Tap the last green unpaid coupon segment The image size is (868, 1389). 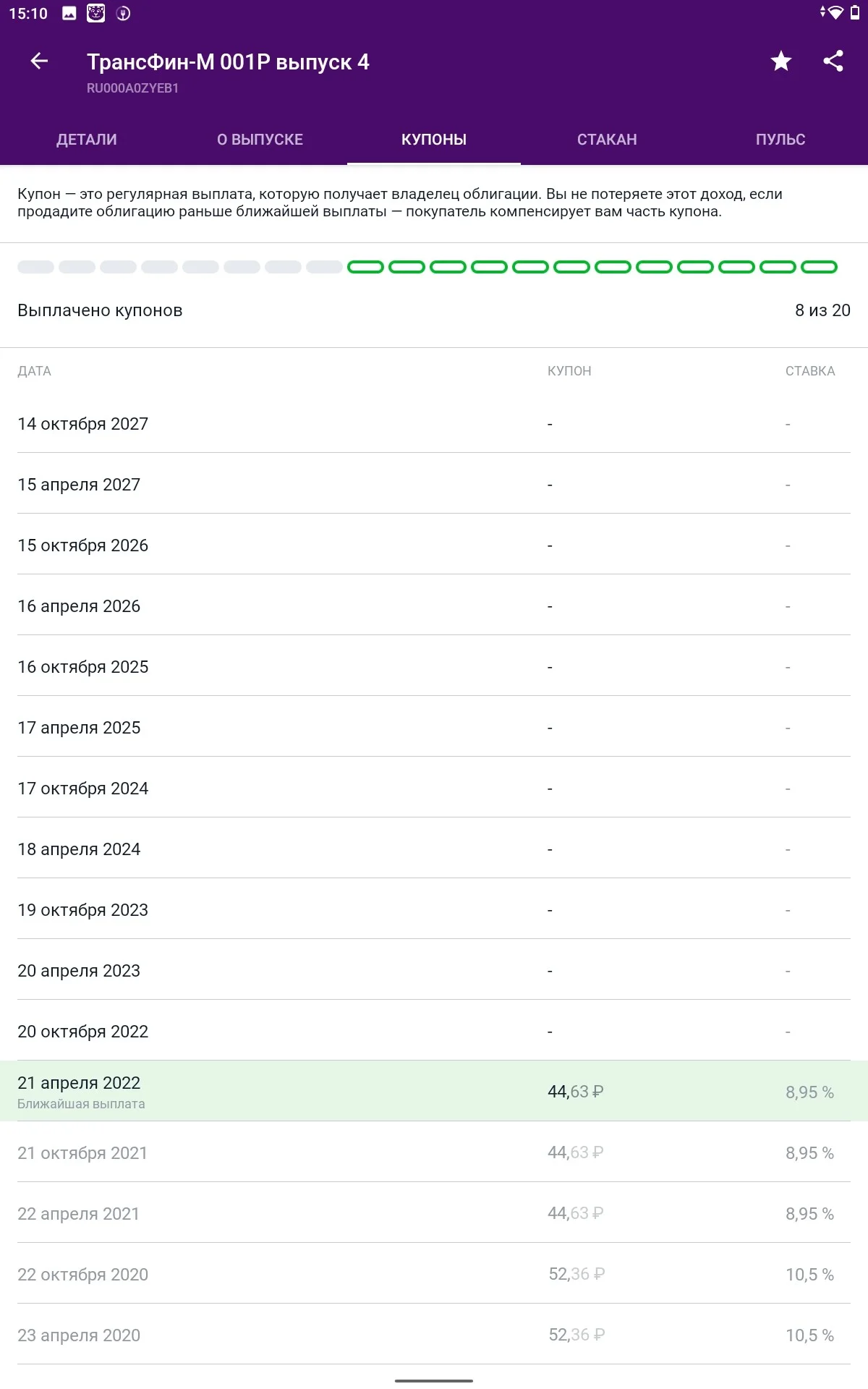820,267
